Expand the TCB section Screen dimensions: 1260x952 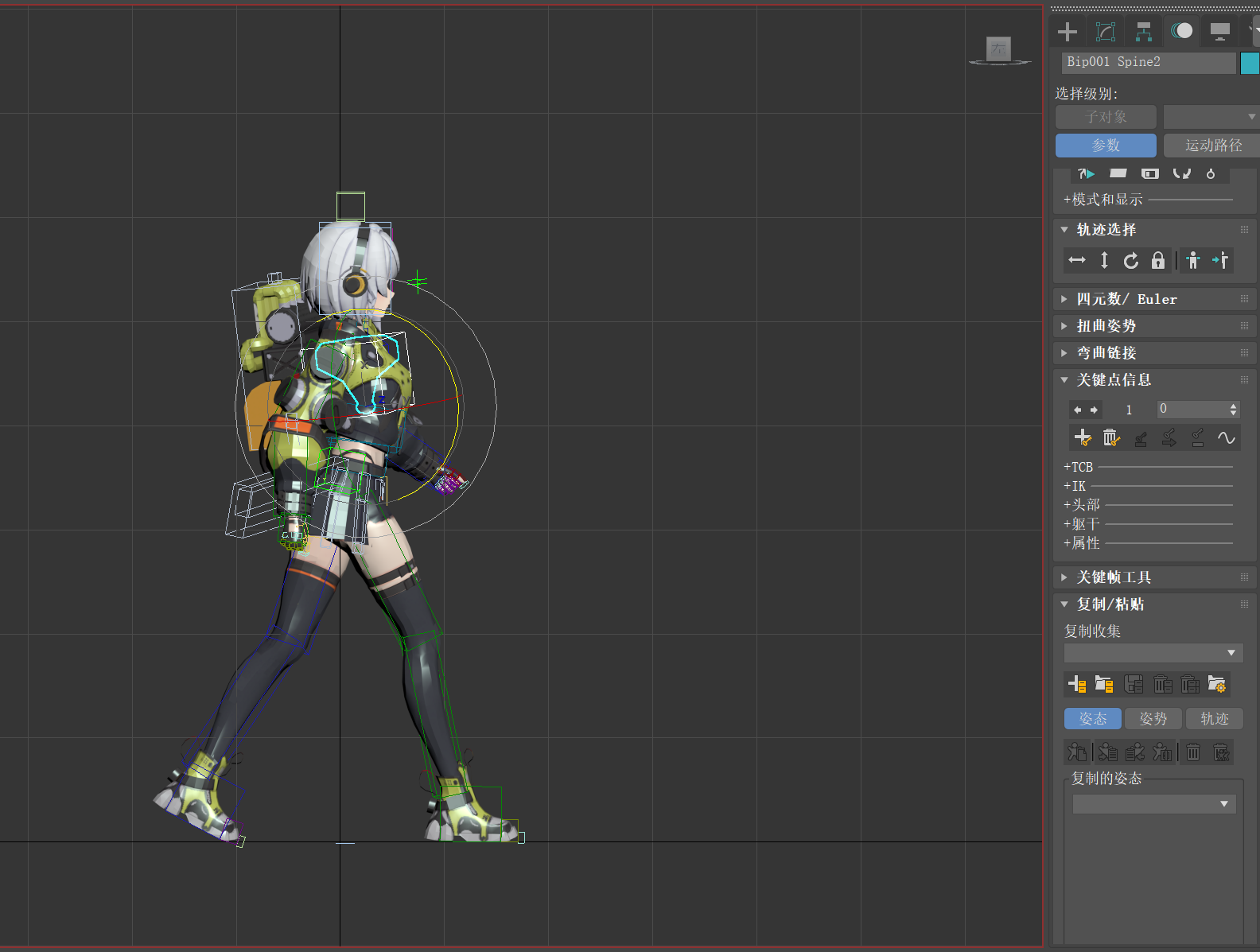1079,467
